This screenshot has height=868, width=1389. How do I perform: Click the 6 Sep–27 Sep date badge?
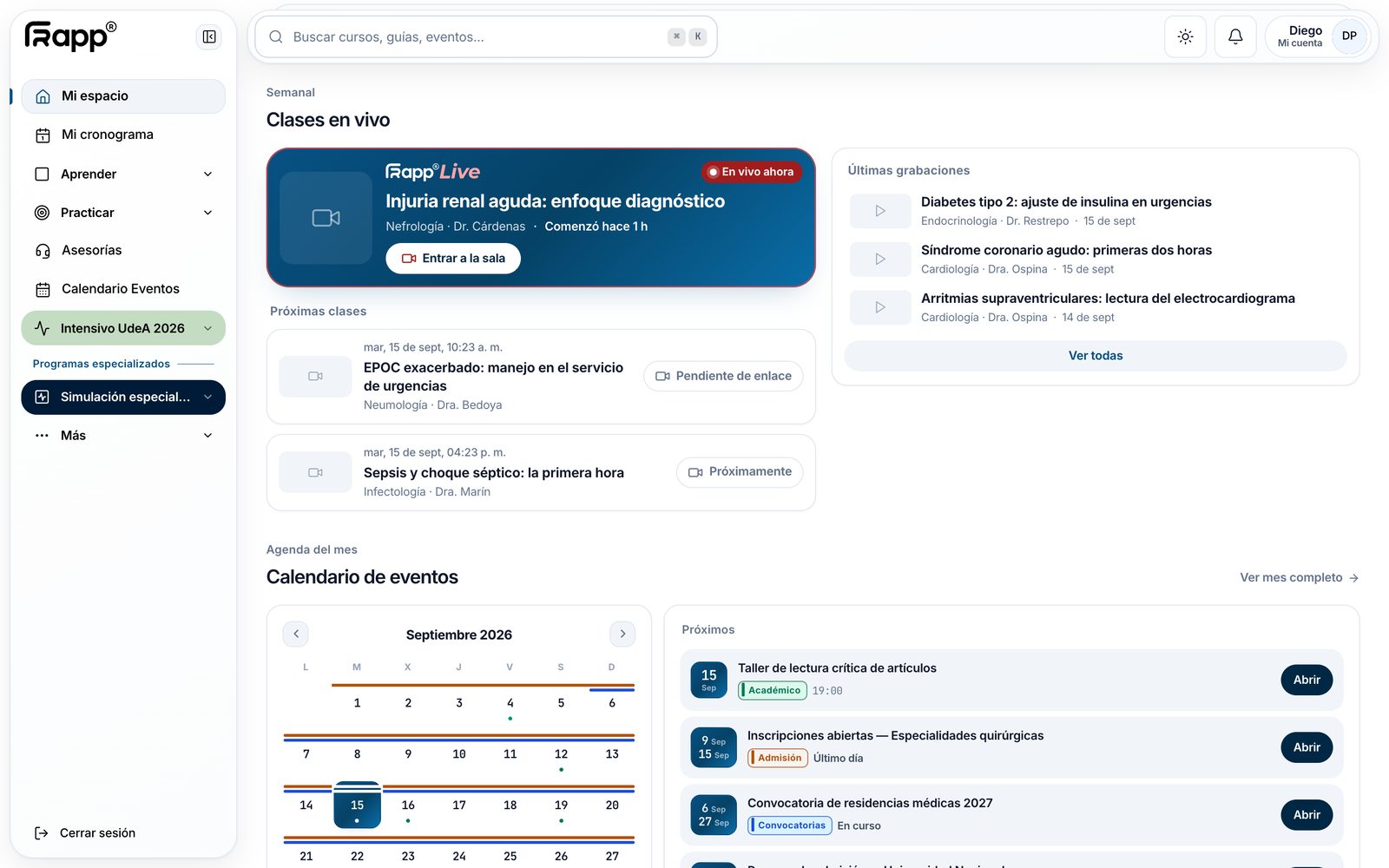(x=714, y=815)
